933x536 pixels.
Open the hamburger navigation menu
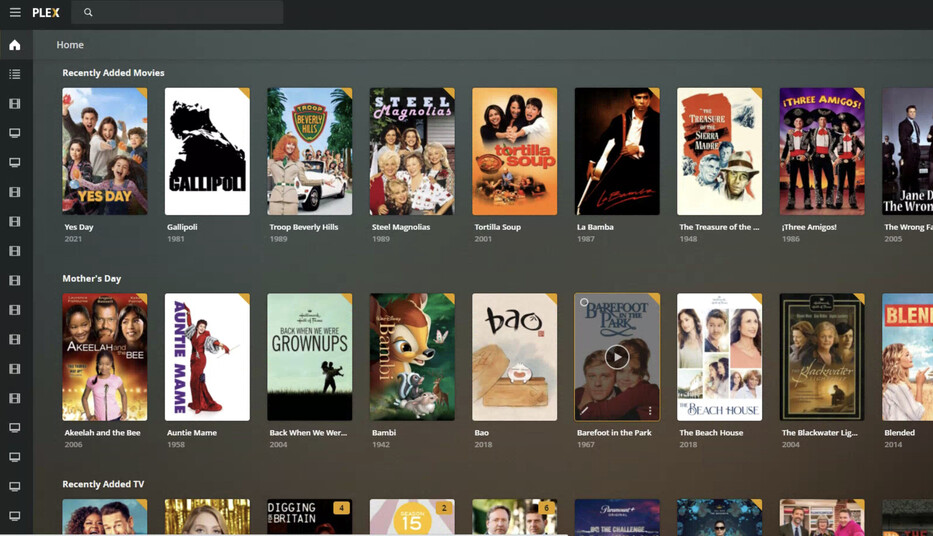tap(15, 12)
